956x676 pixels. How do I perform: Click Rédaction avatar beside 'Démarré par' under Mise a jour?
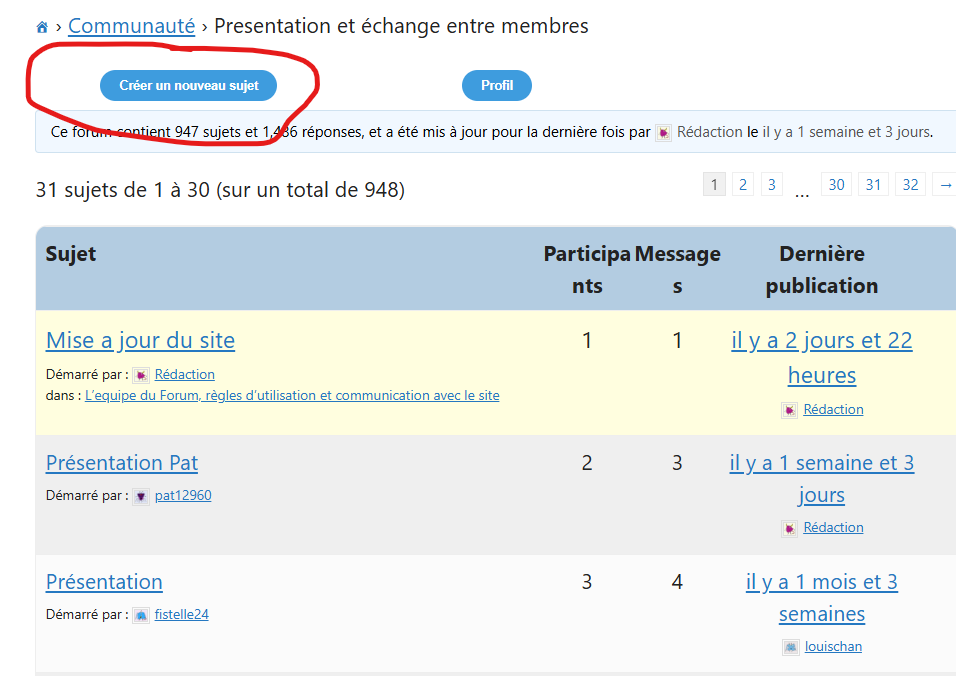141,375
